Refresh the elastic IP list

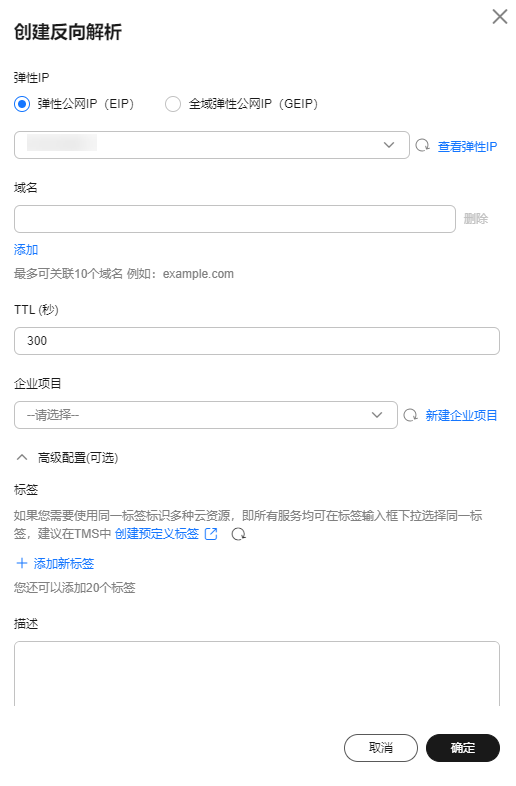(x=422, y=145)
